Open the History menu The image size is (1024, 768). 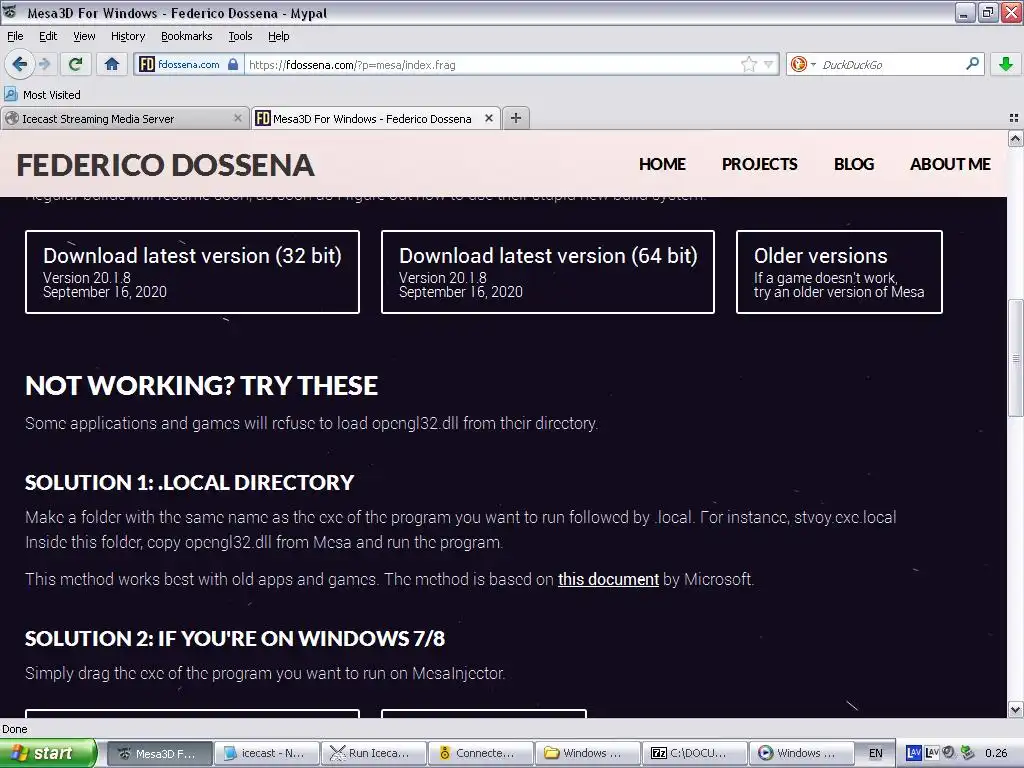[127, 36]
